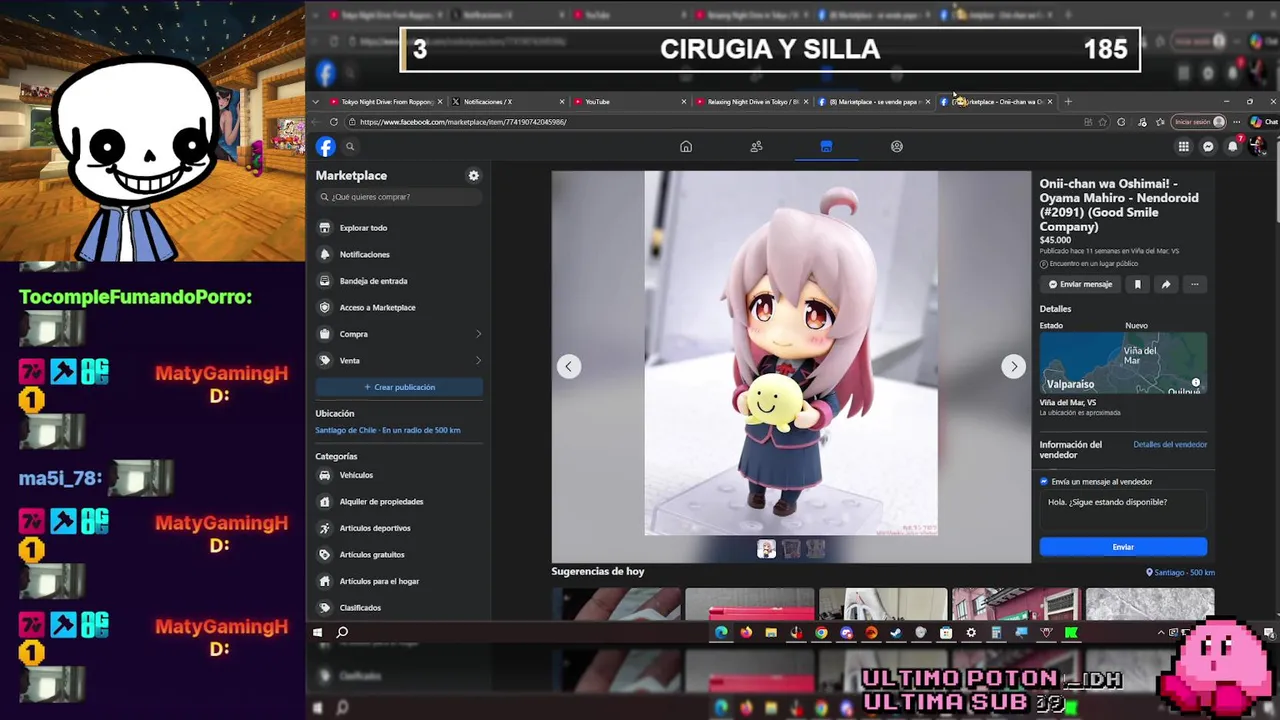Open the browser tab list dropdown arrow

click(316, 102)
